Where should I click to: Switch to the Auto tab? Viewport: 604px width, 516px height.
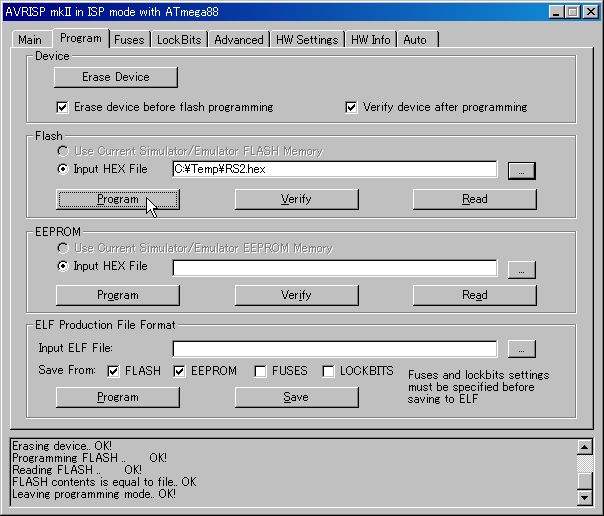(418, 40)
